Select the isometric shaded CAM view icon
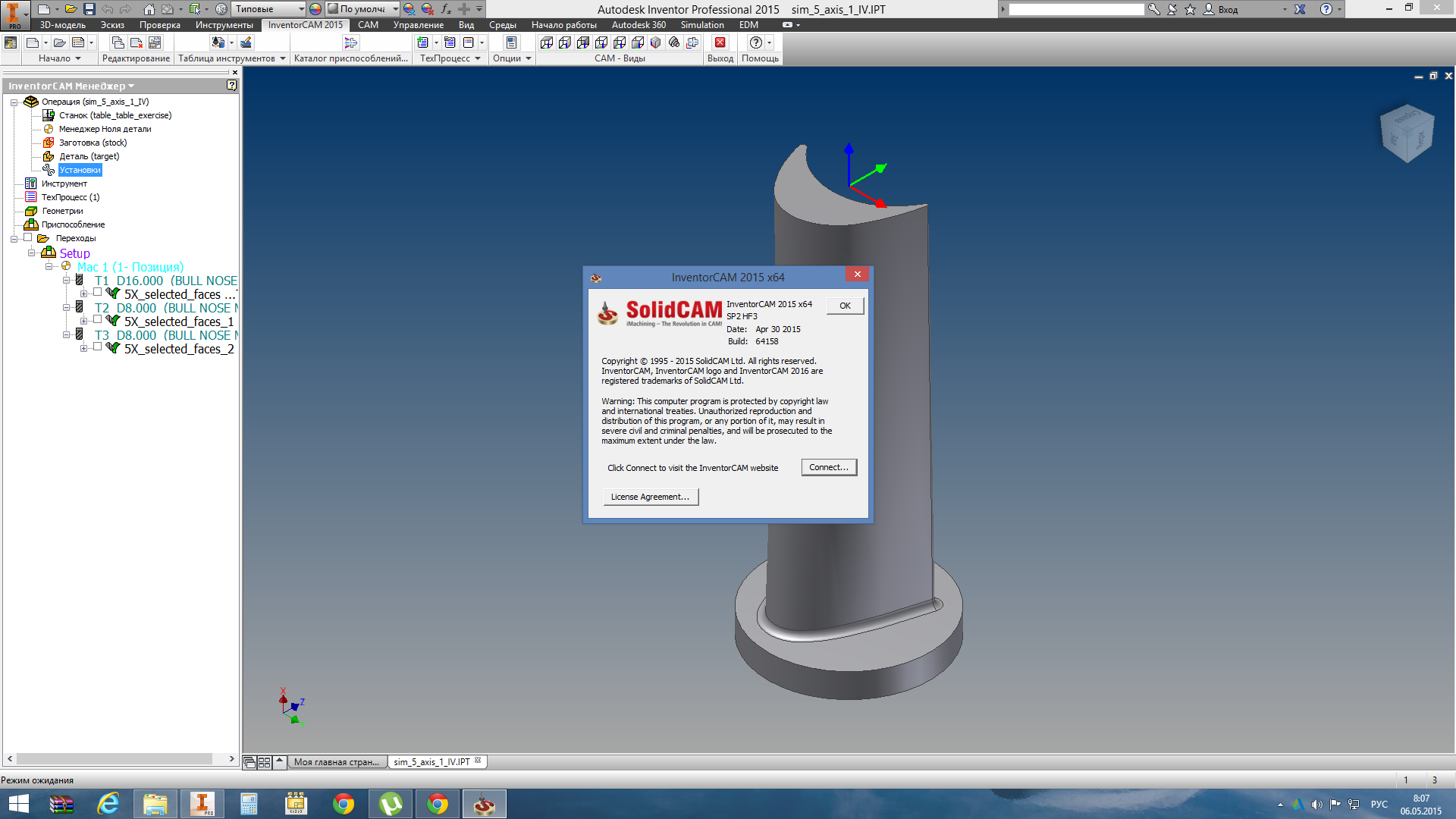Viewport: 1456px width, 819px height. pos(656,42)
